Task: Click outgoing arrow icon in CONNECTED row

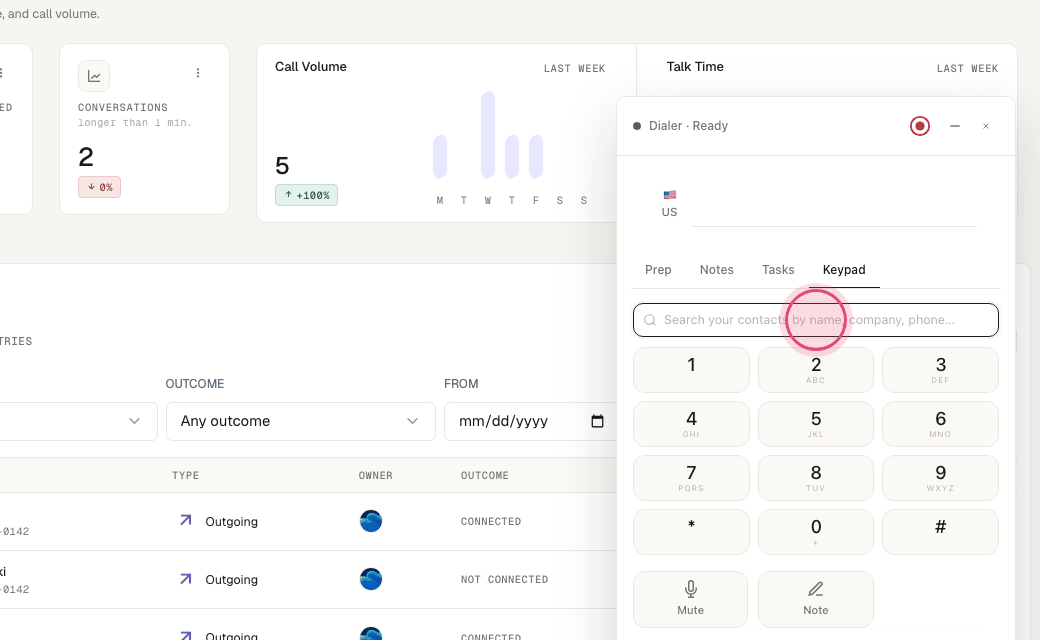Action: pos(186,521)
